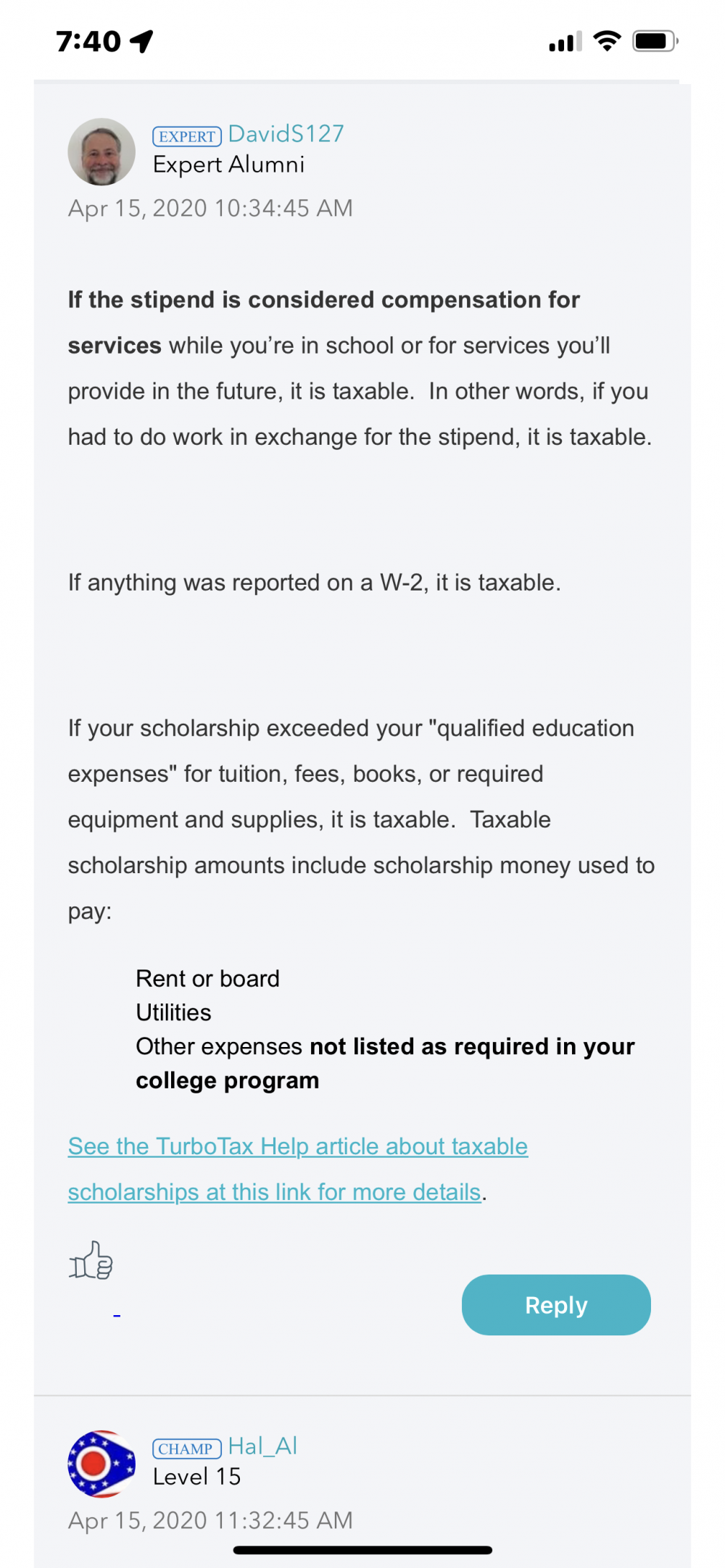Tap the small kudos count link under thumbs up
The image size is (725, 1568).
117,1314
